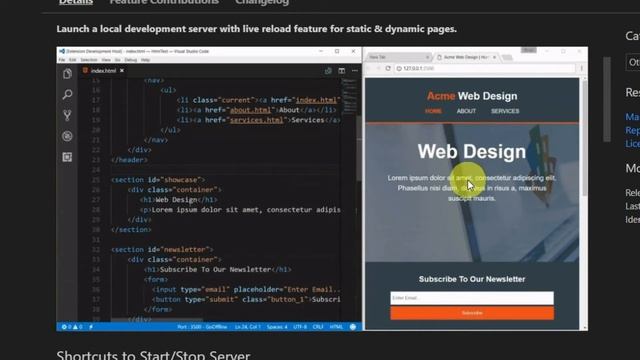This screenshot has height=360, width=640.
Task: Click the browser forward arrow
Action: [x=378, y=69]
